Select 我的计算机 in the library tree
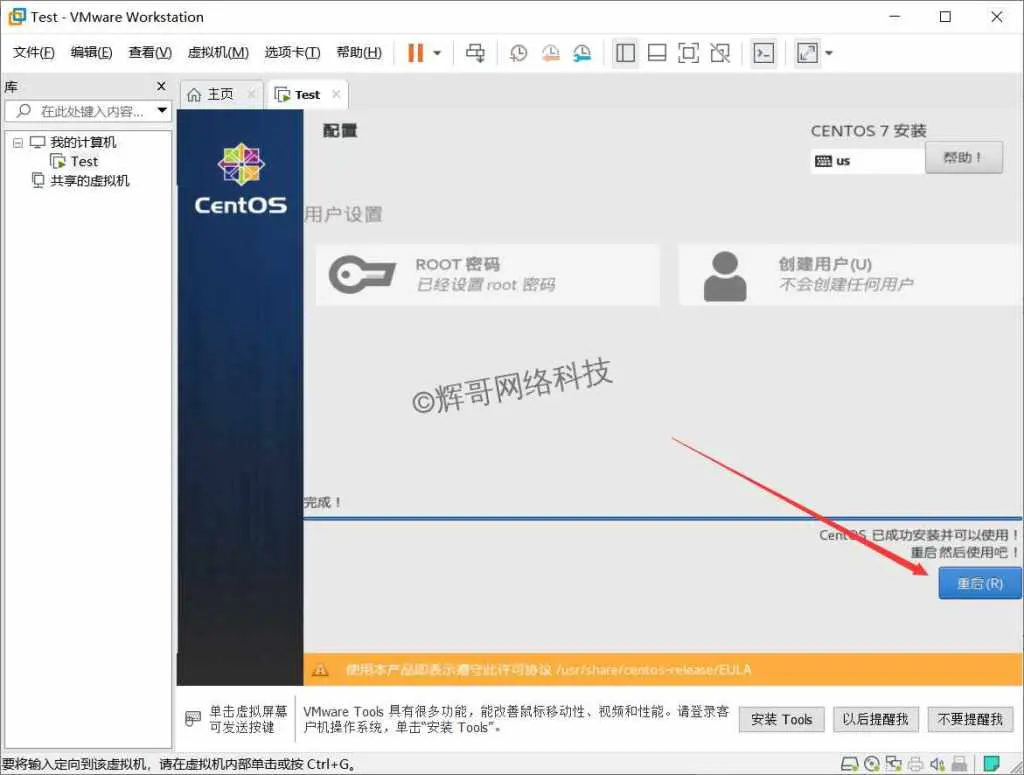1024x775 pixels. coord(83,142)
